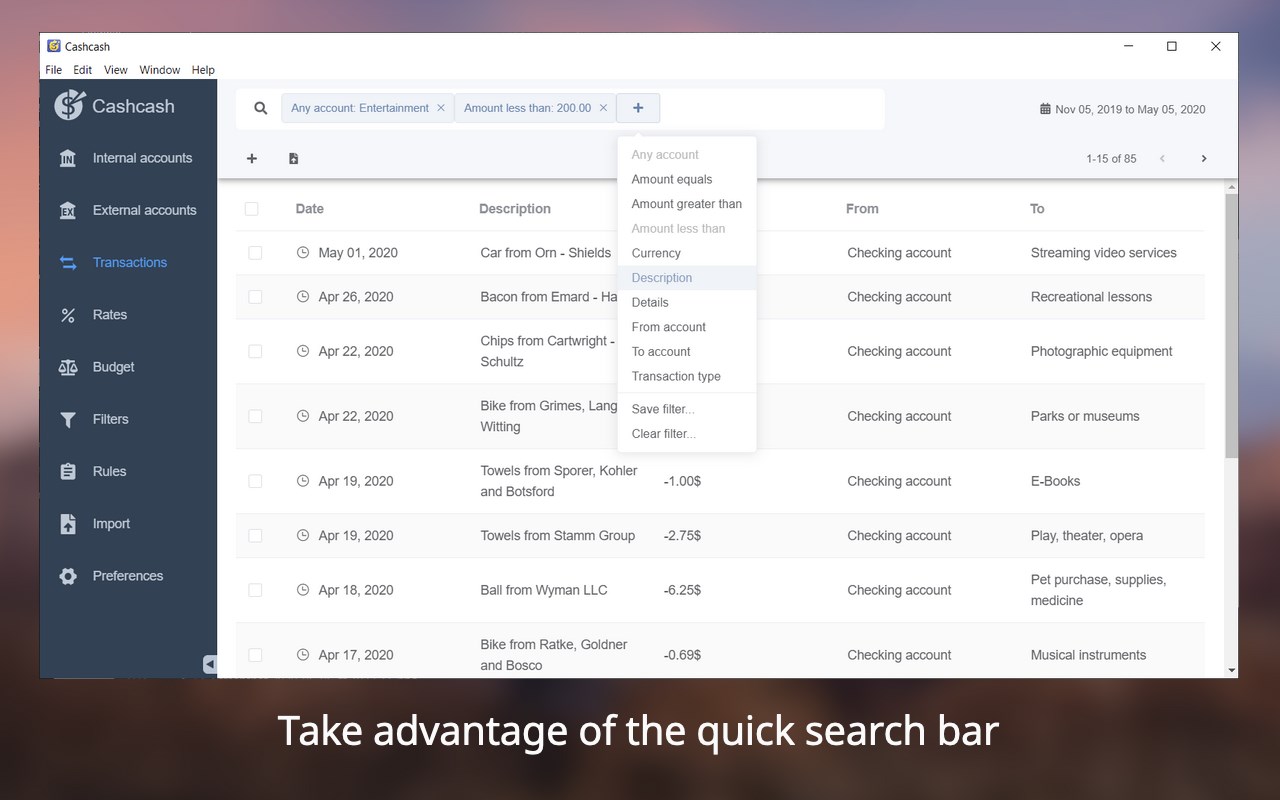The width and height of the screenshot is (1280, 800).
Task: Remove the Amount less than 200.00 chip
Action: click(603, 108)
